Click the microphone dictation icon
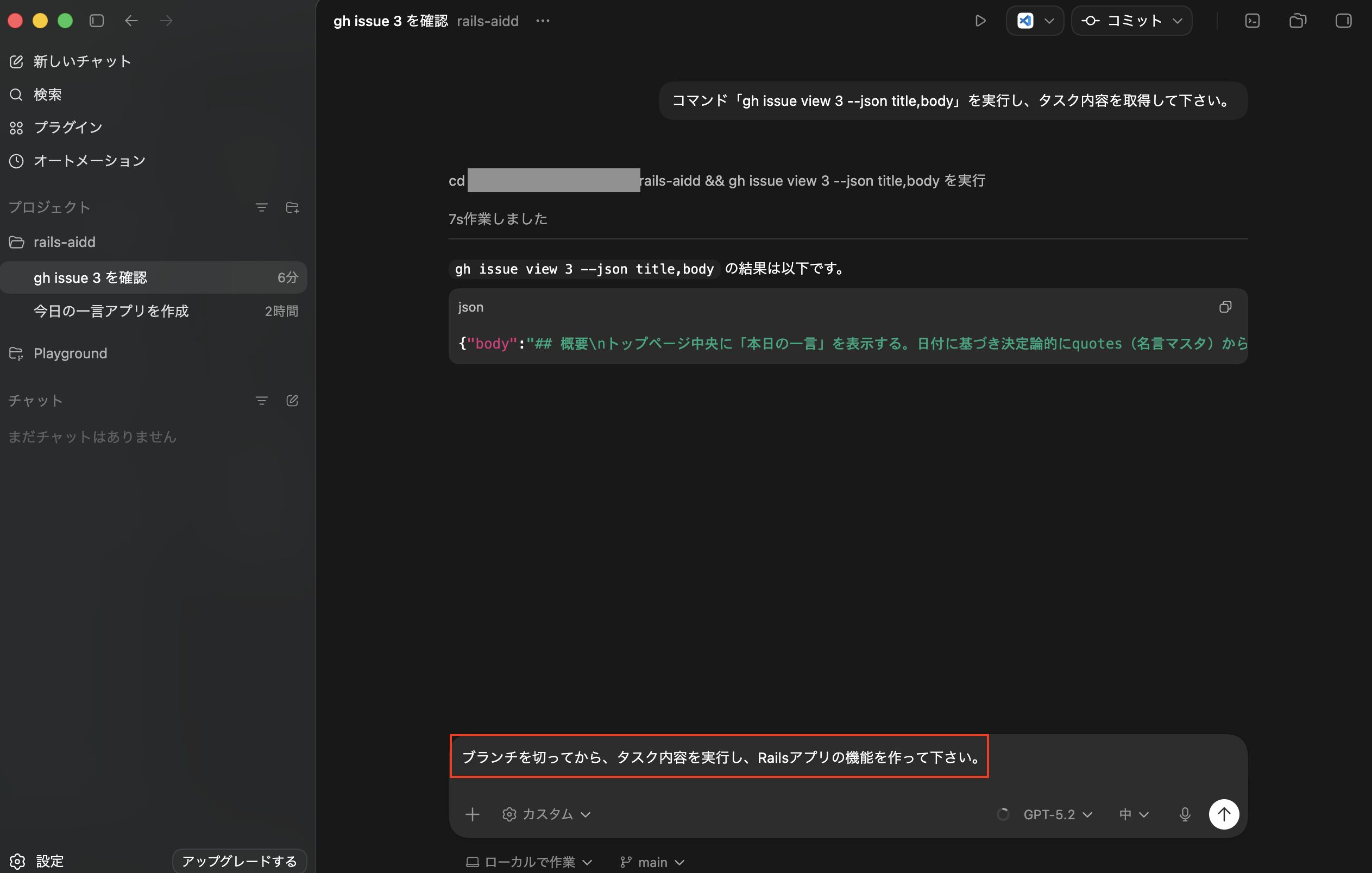This screenshot has width=1372, height=873. coord(1185,814)
